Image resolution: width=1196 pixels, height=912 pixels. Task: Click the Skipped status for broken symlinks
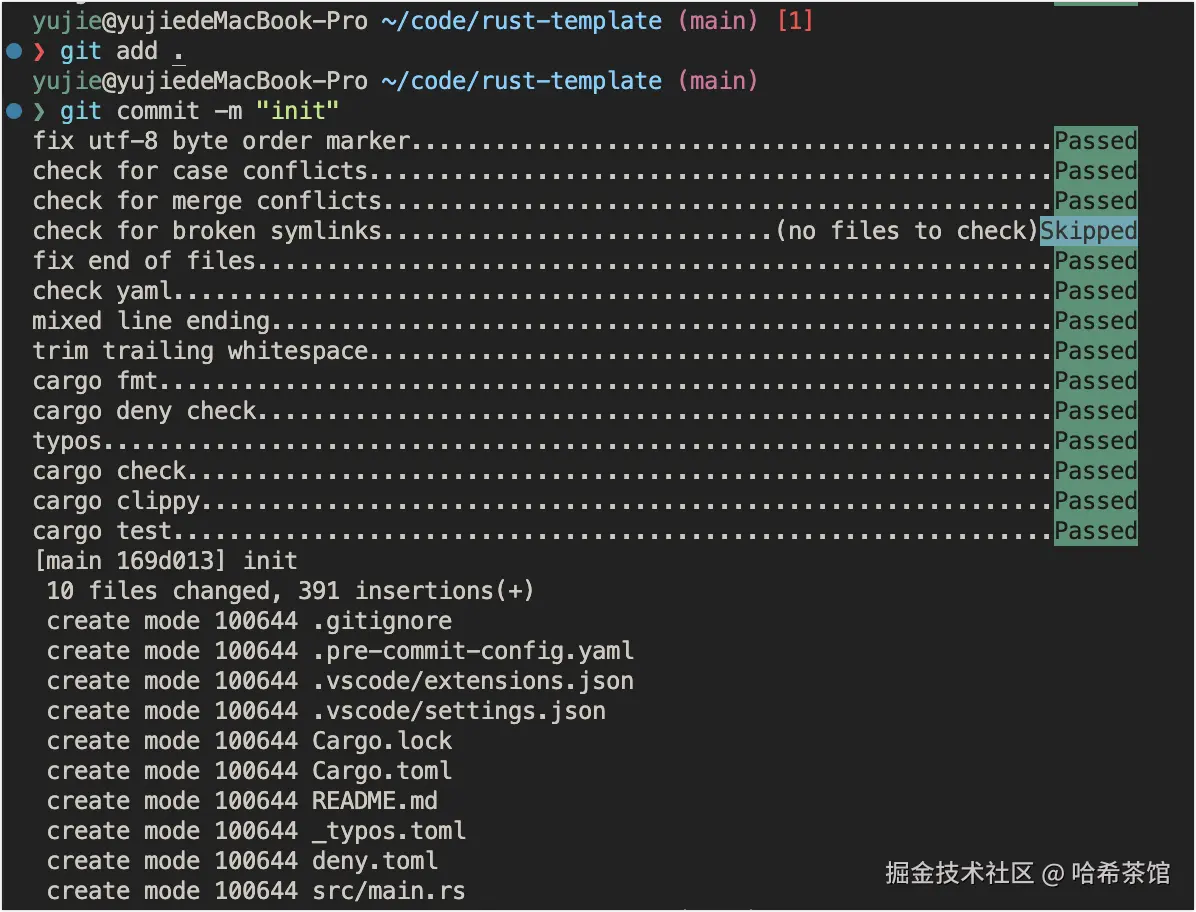coord(1088,231)
